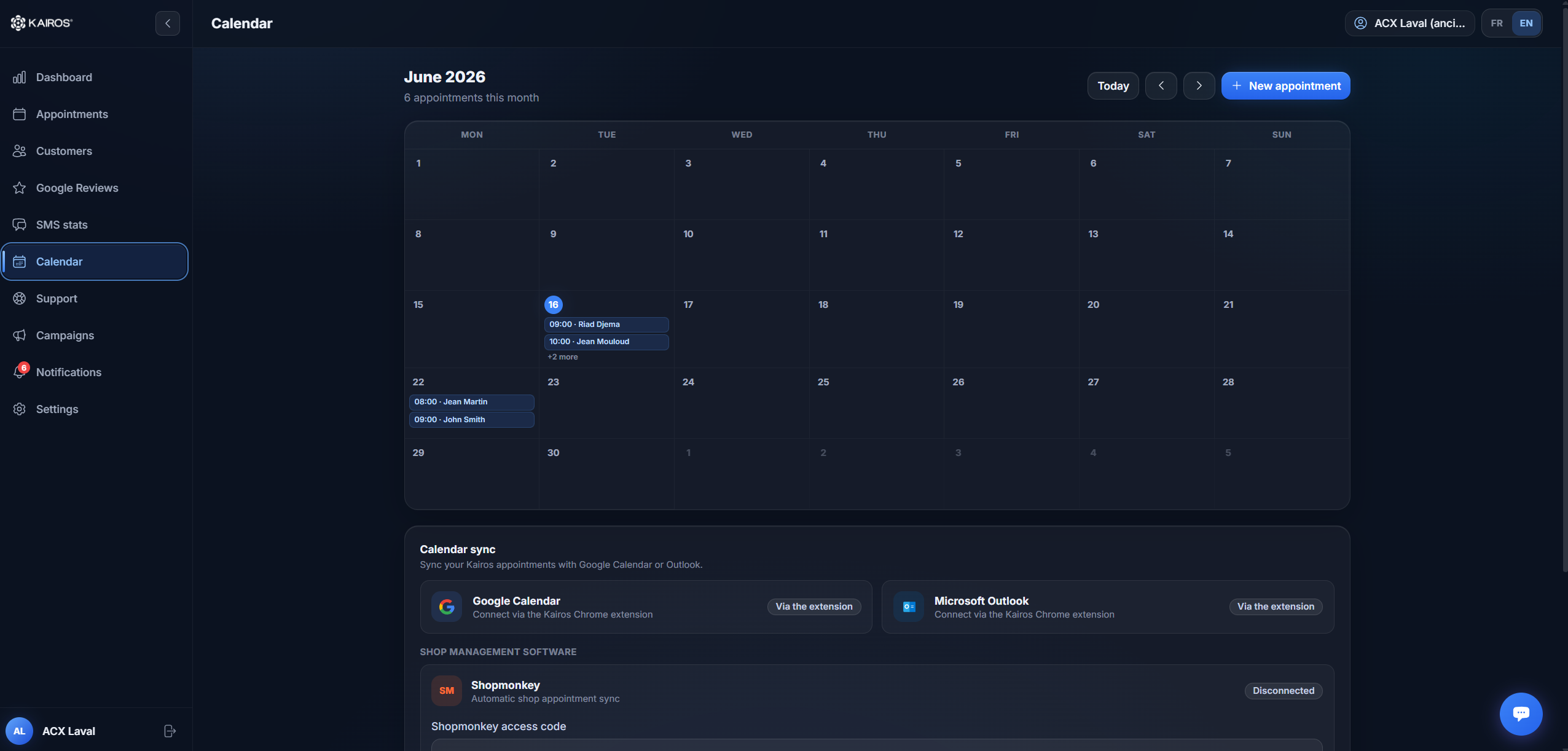Click the Shopmonkey SM icon

tap(447, 691)
